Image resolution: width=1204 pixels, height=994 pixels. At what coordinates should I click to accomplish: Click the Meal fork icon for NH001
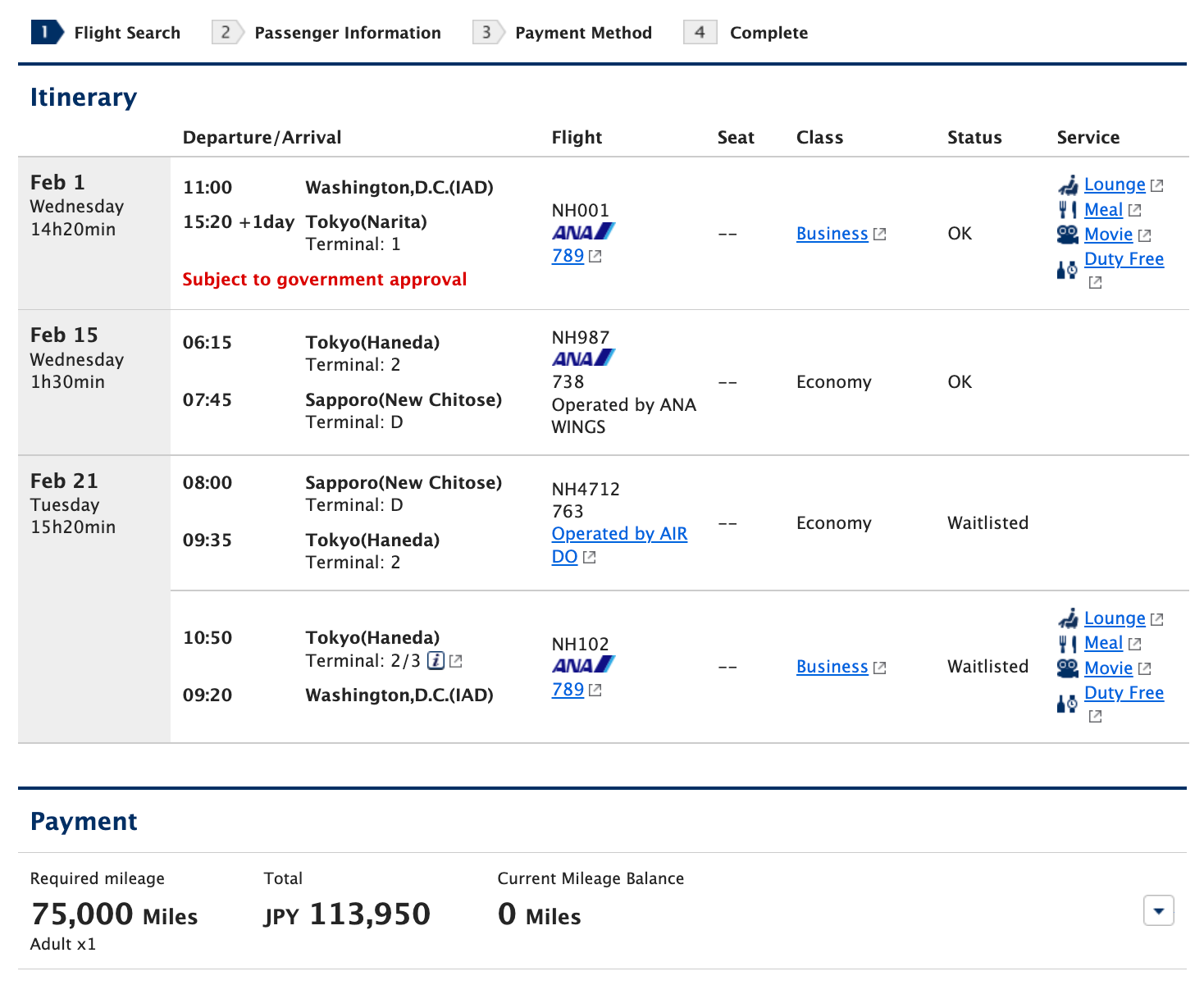pos(1067,210)
